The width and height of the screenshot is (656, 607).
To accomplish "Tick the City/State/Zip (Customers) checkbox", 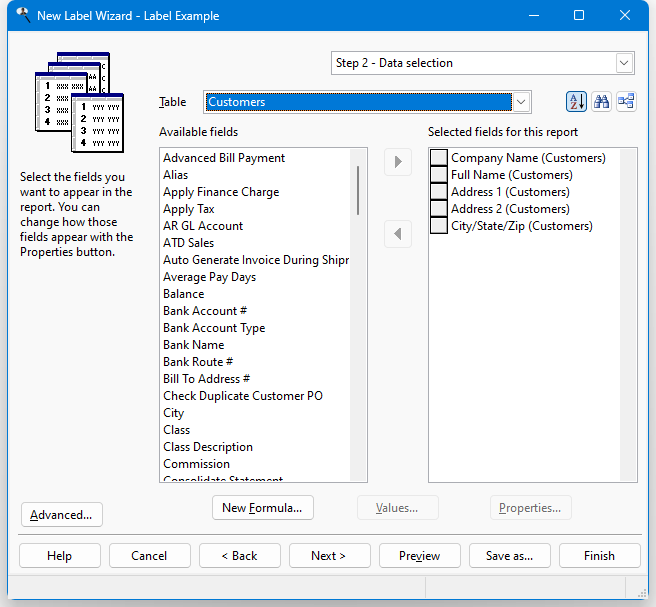I will pyautogui.click(x=439, y=226).
